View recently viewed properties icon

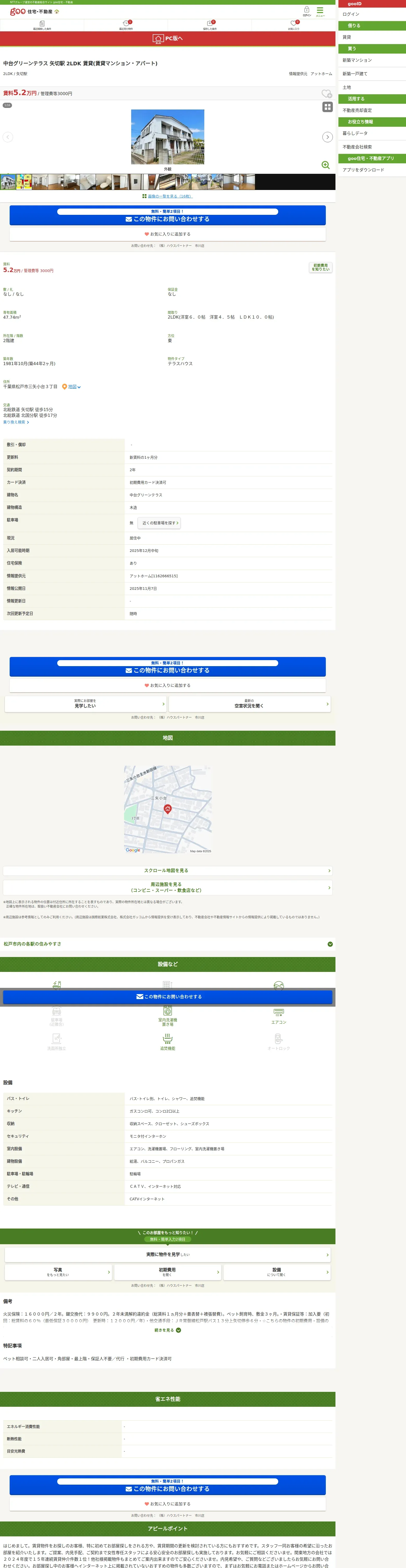pos(126,25)
